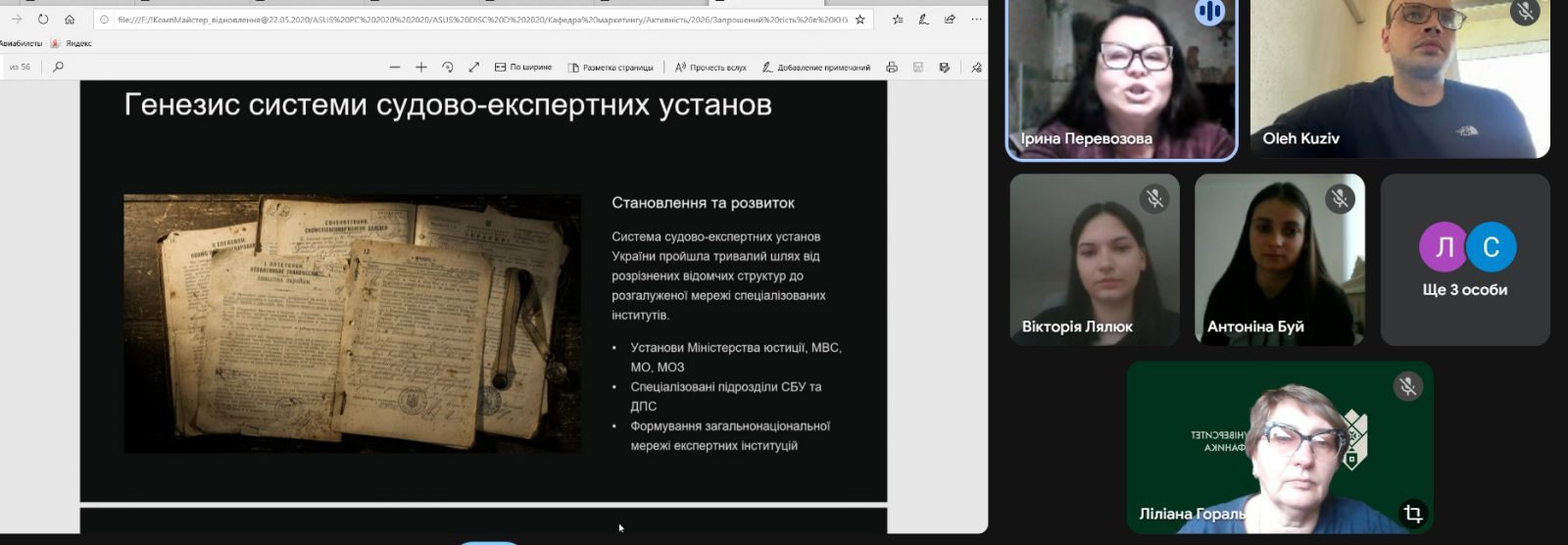1568x545 pixels.
Task: Click slide heading Генезис системи судово-експертних установ
Action: pos(448,105)
